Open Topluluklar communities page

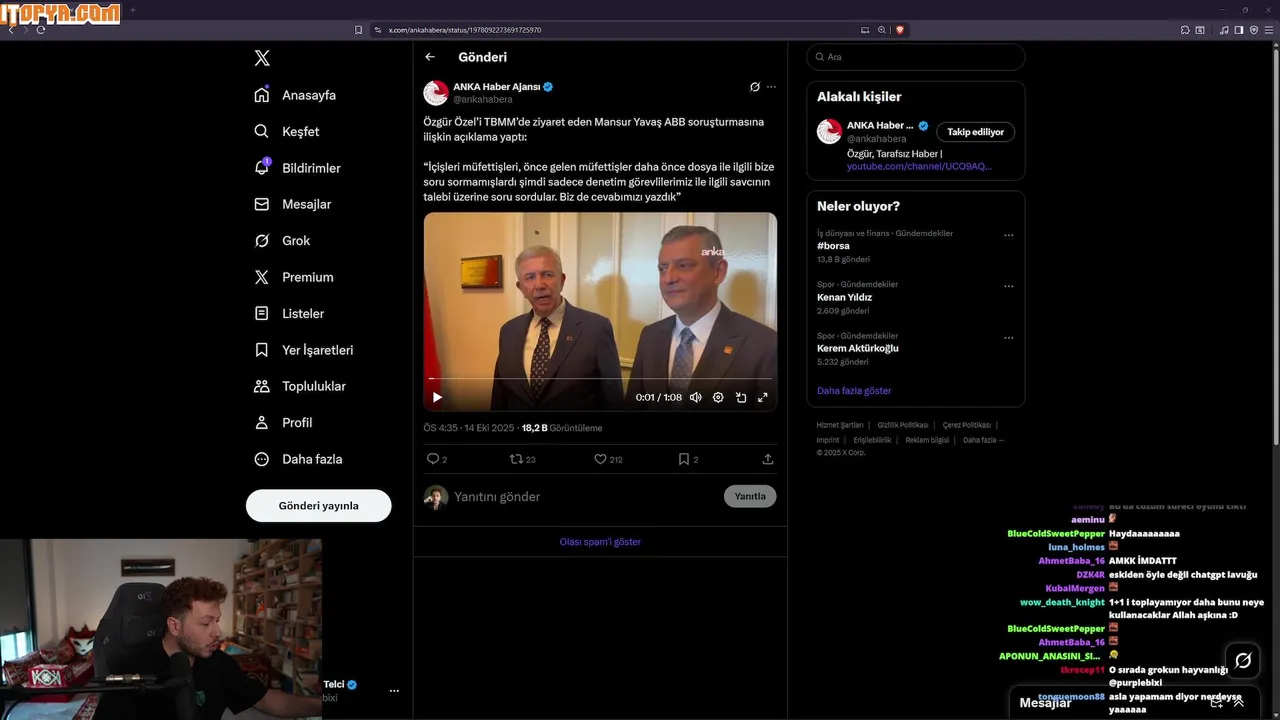tap(300, 386)
